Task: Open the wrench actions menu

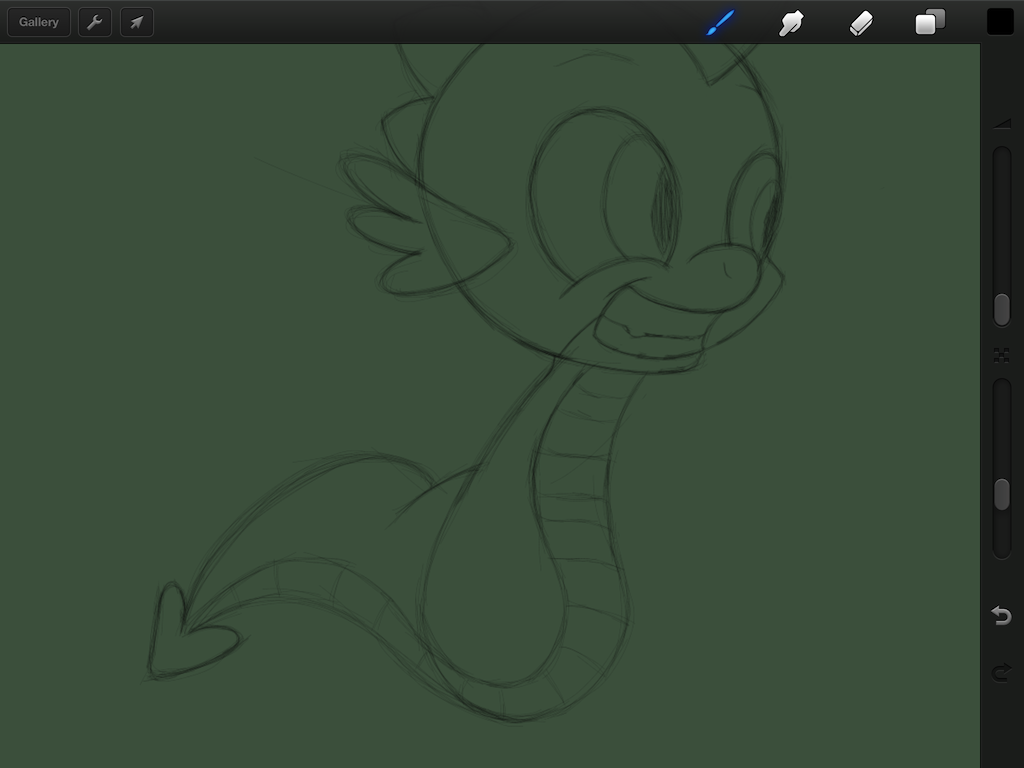Action: click(94, 22)
